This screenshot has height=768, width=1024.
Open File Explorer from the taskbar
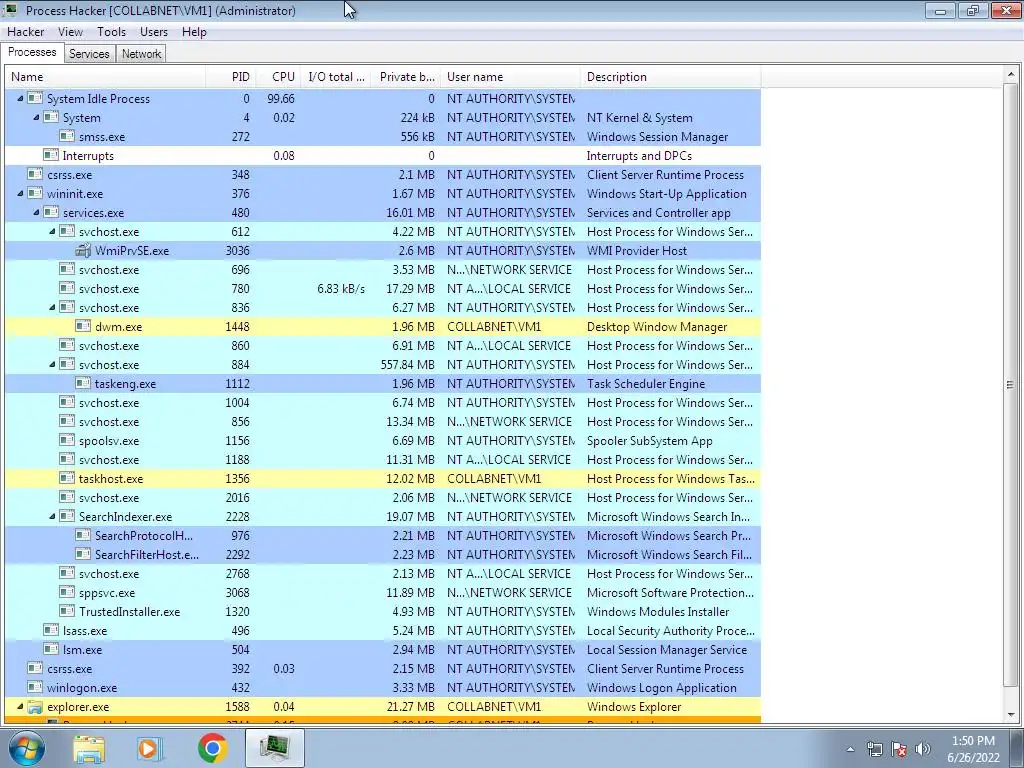89,748
